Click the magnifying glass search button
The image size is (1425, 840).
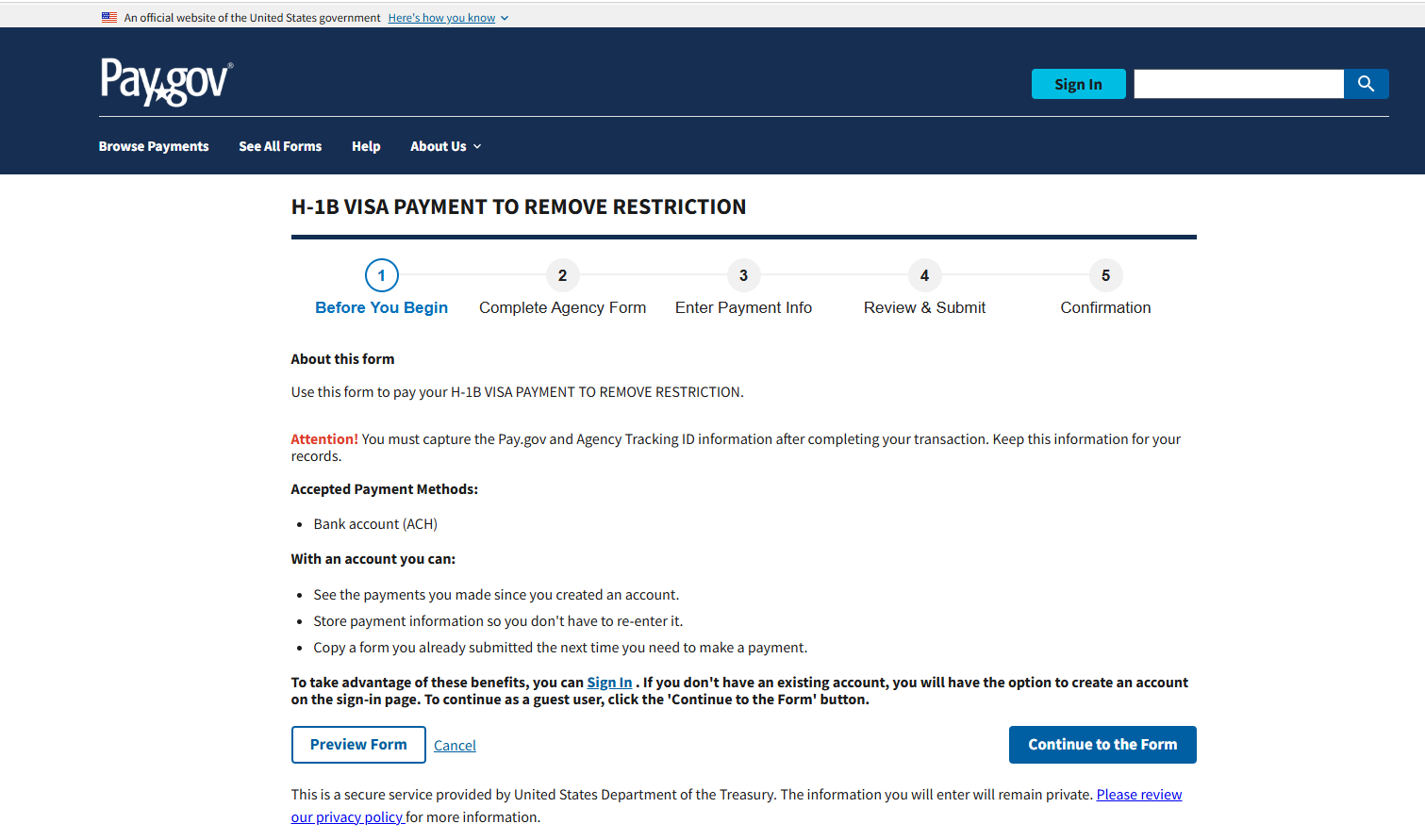click(1366, 84)
